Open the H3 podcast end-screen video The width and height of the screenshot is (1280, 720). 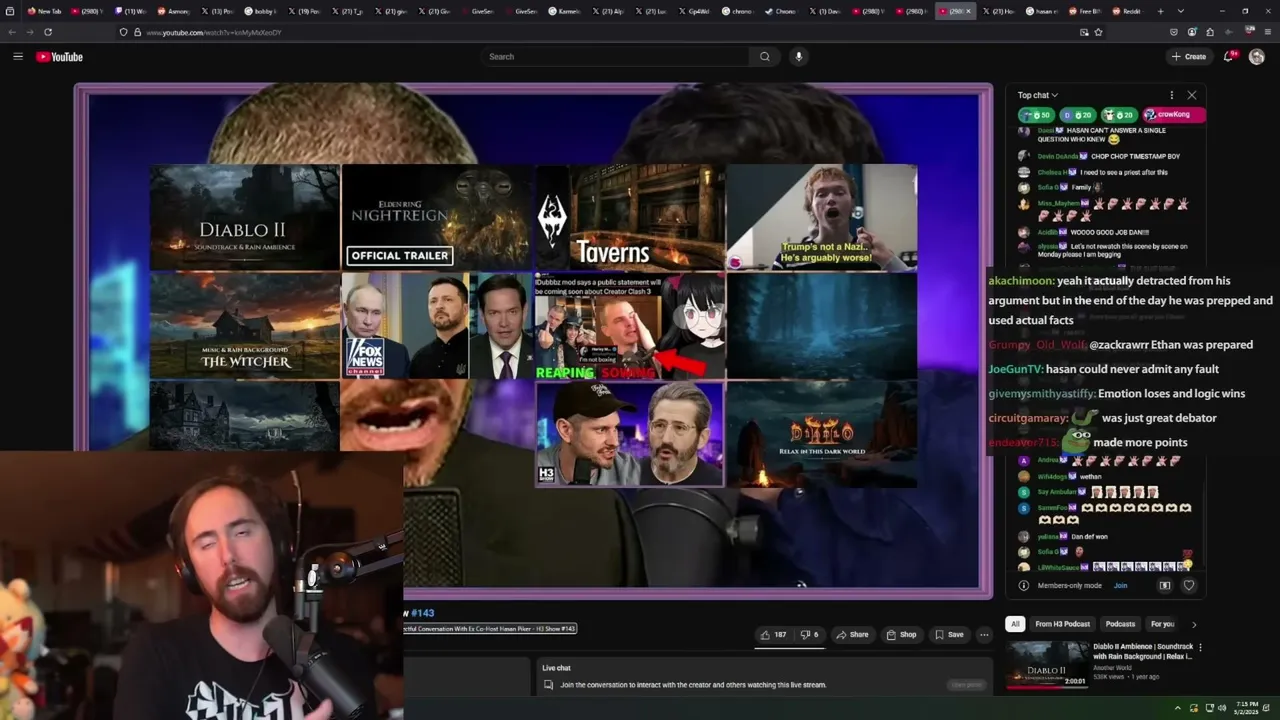coord(630,433)
